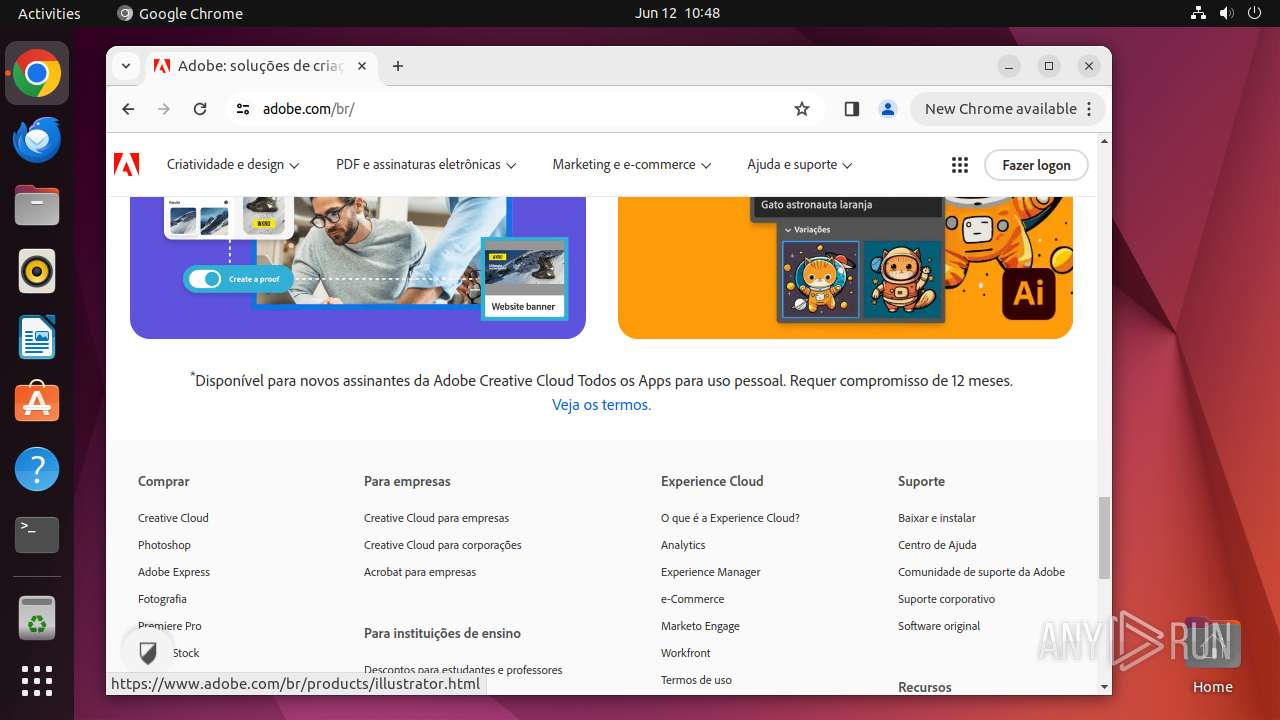Open the Adobe Express footer link
1280x720 pixels.
[x=174, y=572]
